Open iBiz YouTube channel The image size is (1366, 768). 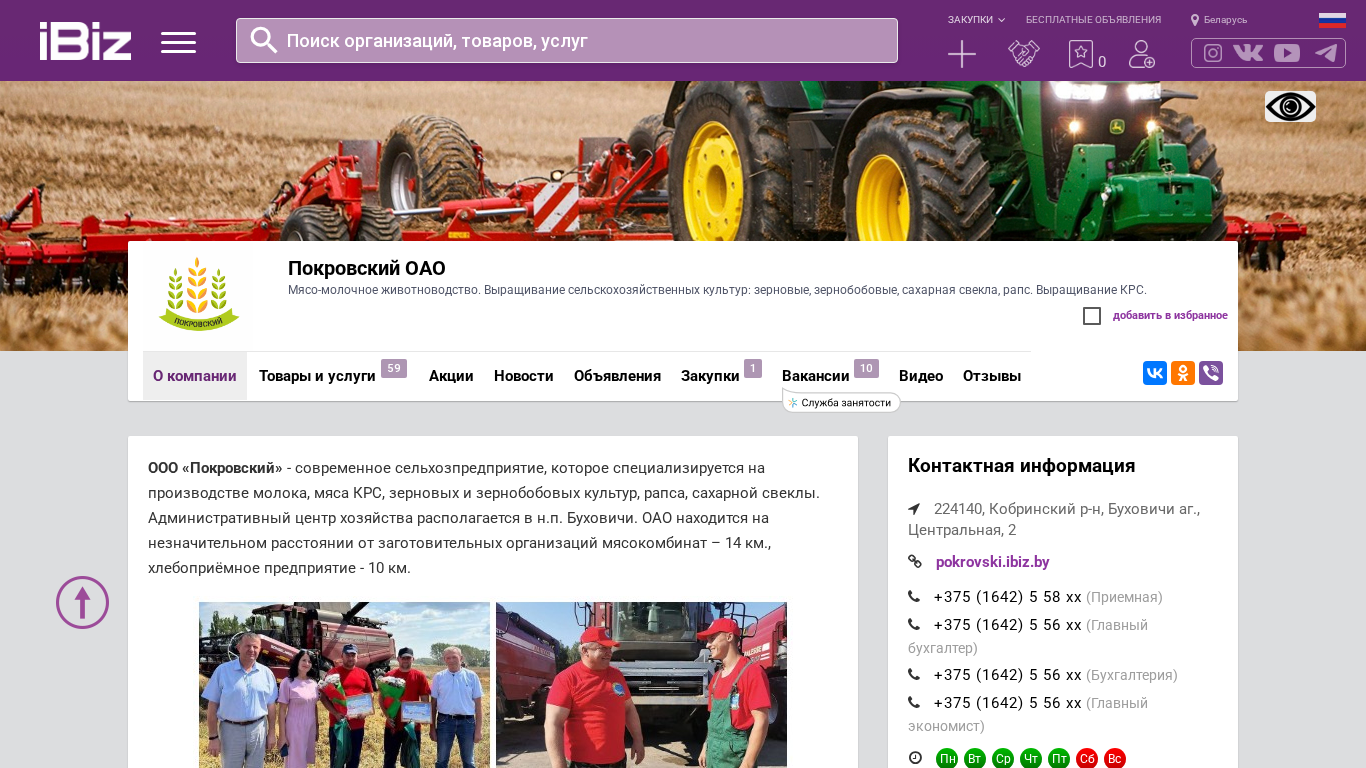tap(1287, 53)
